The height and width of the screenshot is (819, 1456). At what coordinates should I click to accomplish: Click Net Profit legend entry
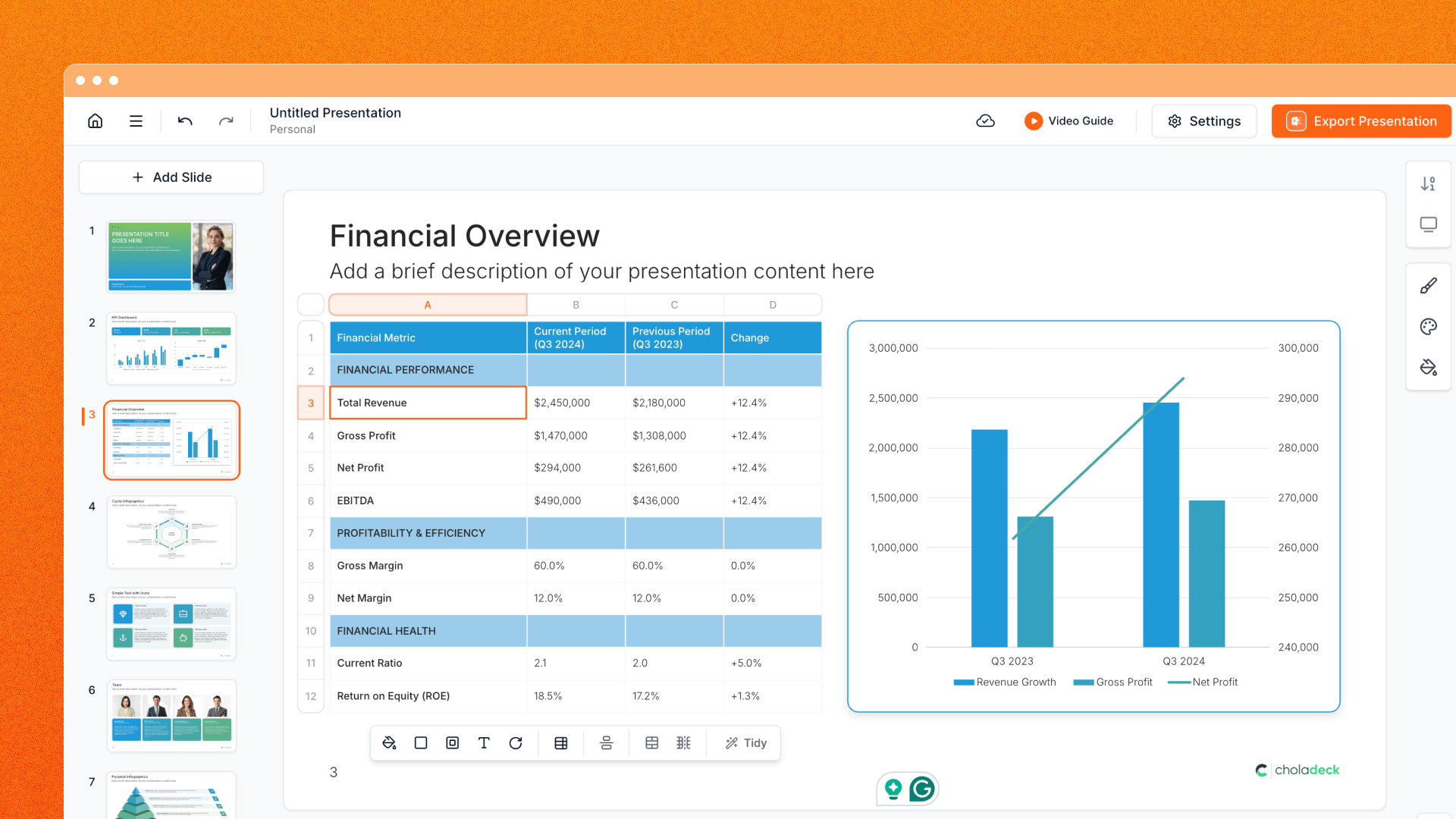(1203, 682)
